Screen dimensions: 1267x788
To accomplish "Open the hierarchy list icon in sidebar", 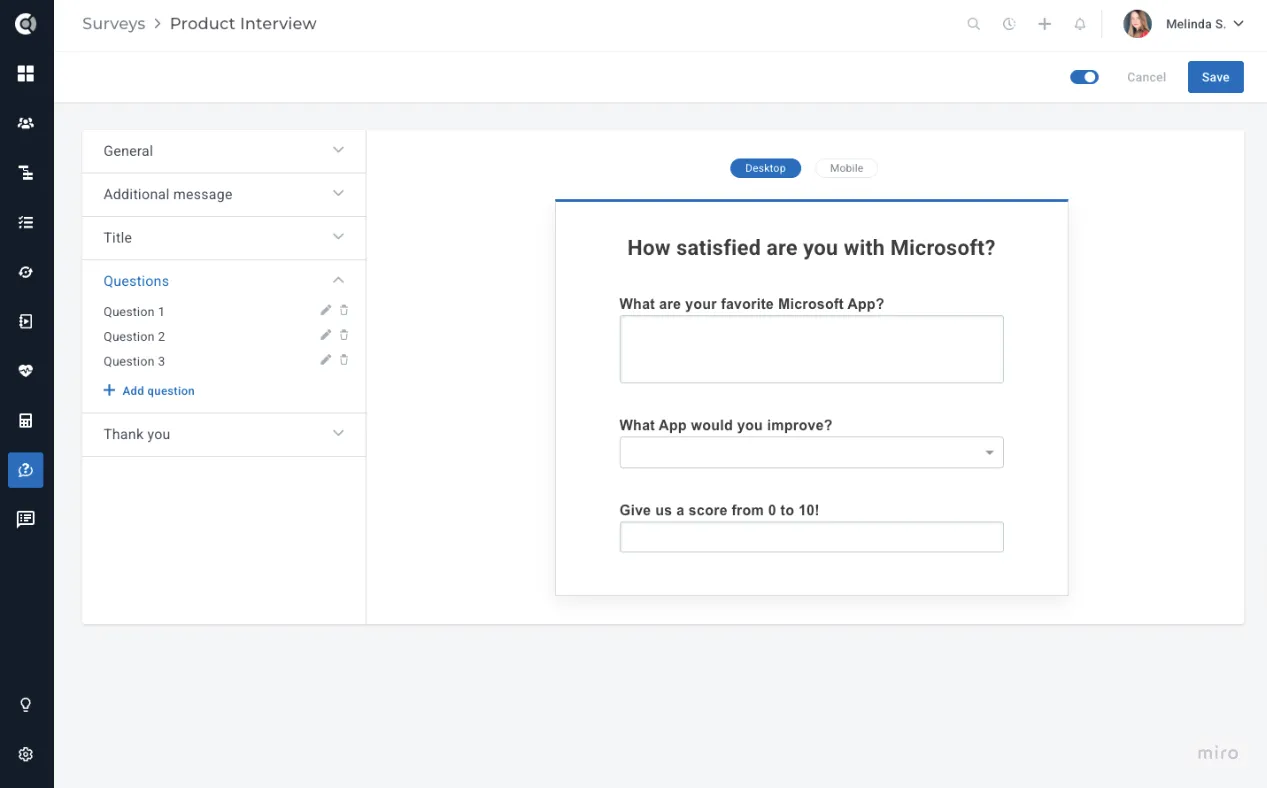I will [x=26, y=173].
